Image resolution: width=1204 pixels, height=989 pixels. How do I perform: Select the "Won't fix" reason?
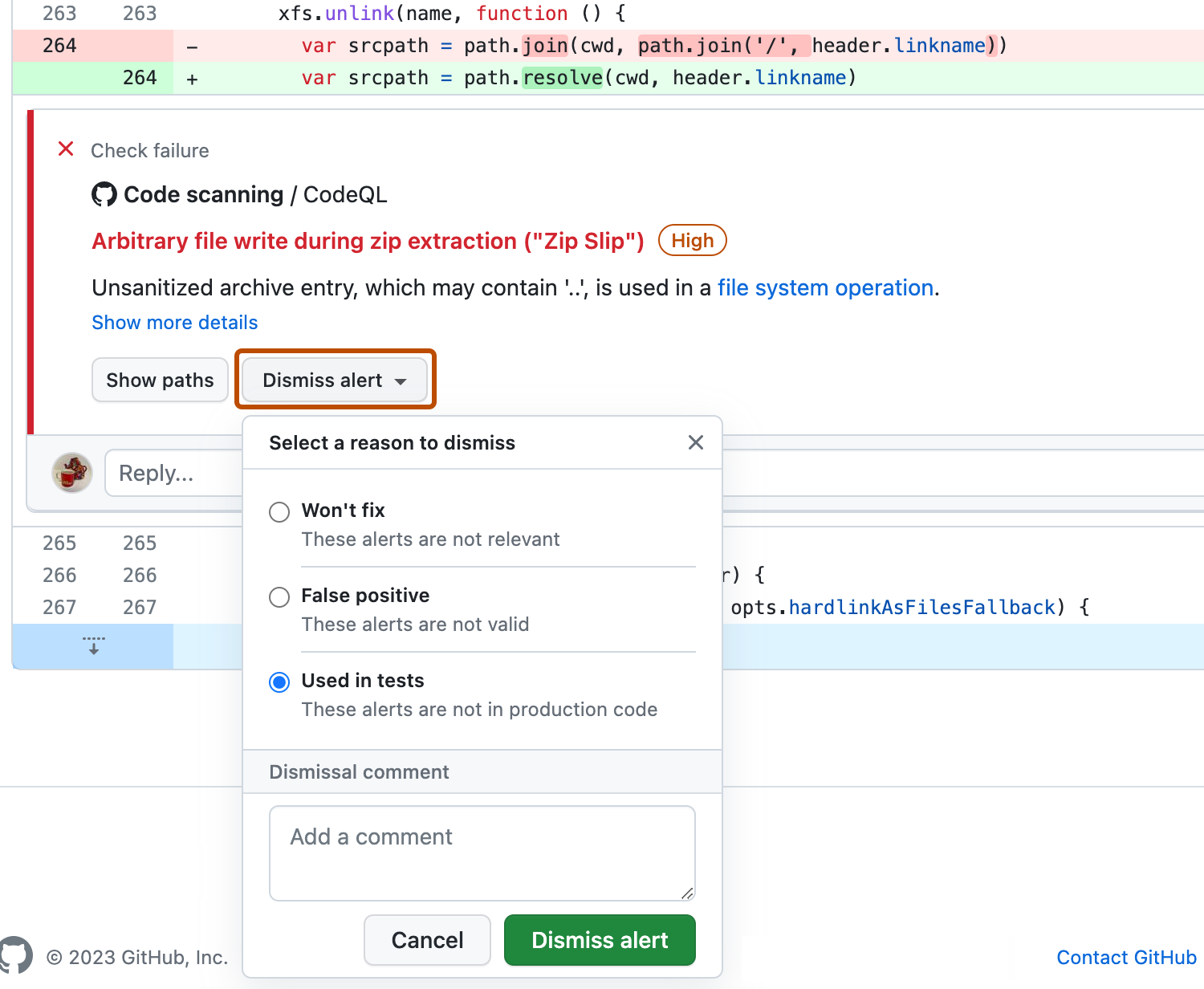tap(279, 511)
